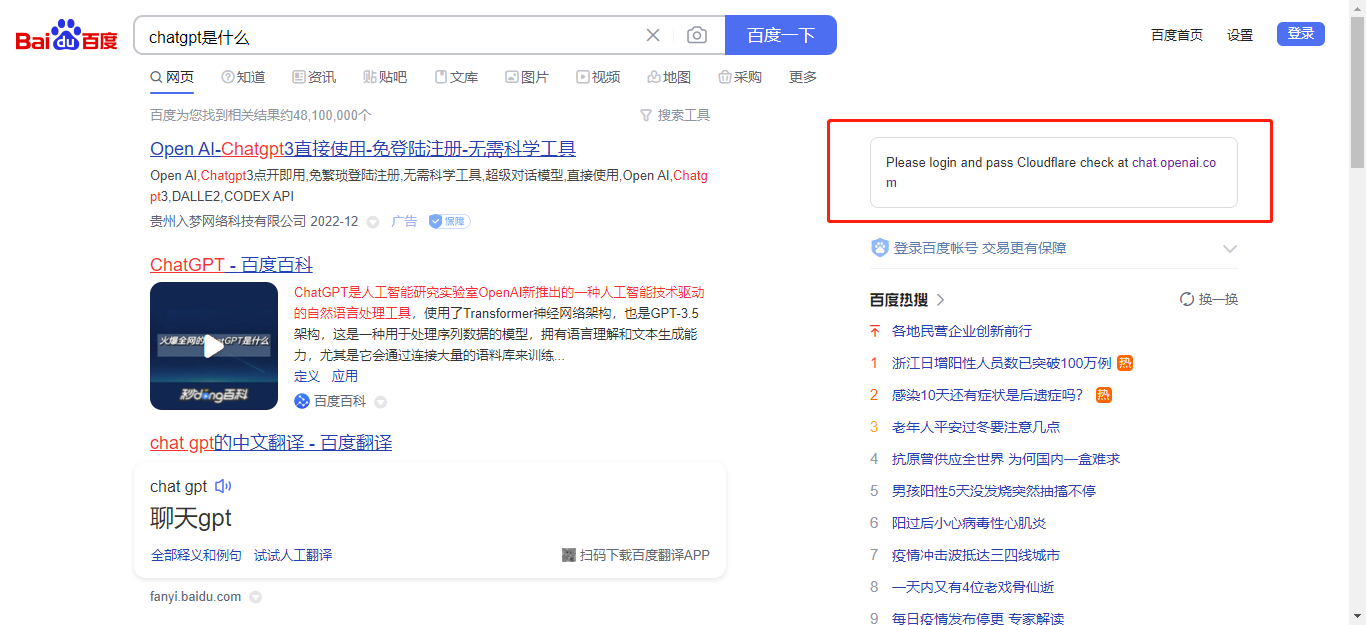Switch to the 采购 tab
Screen dimensions: 1366x625
pos(740,77)
